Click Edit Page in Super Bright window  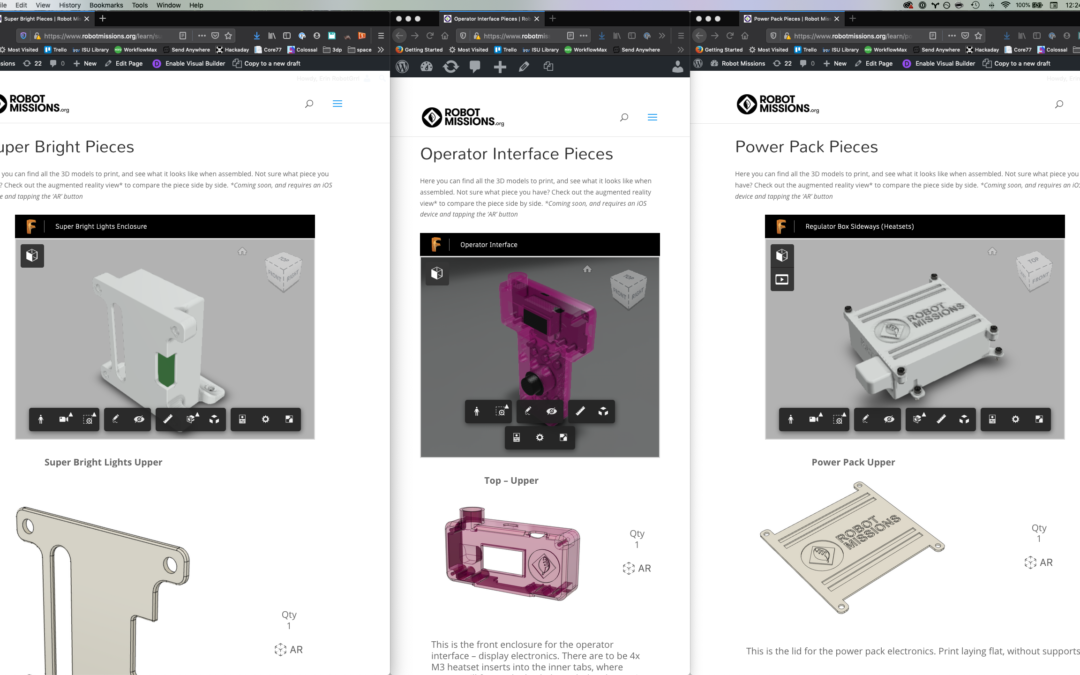pos(123,63)
